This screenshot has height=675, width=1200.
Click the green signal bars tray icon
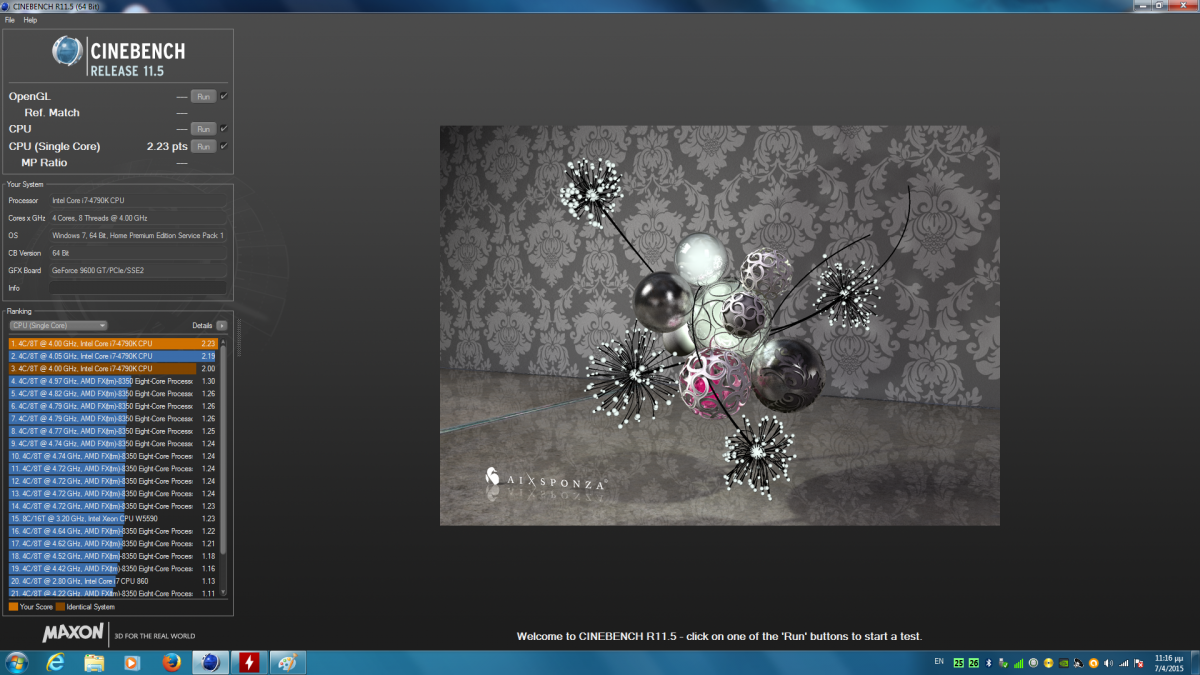point(1019,663)
